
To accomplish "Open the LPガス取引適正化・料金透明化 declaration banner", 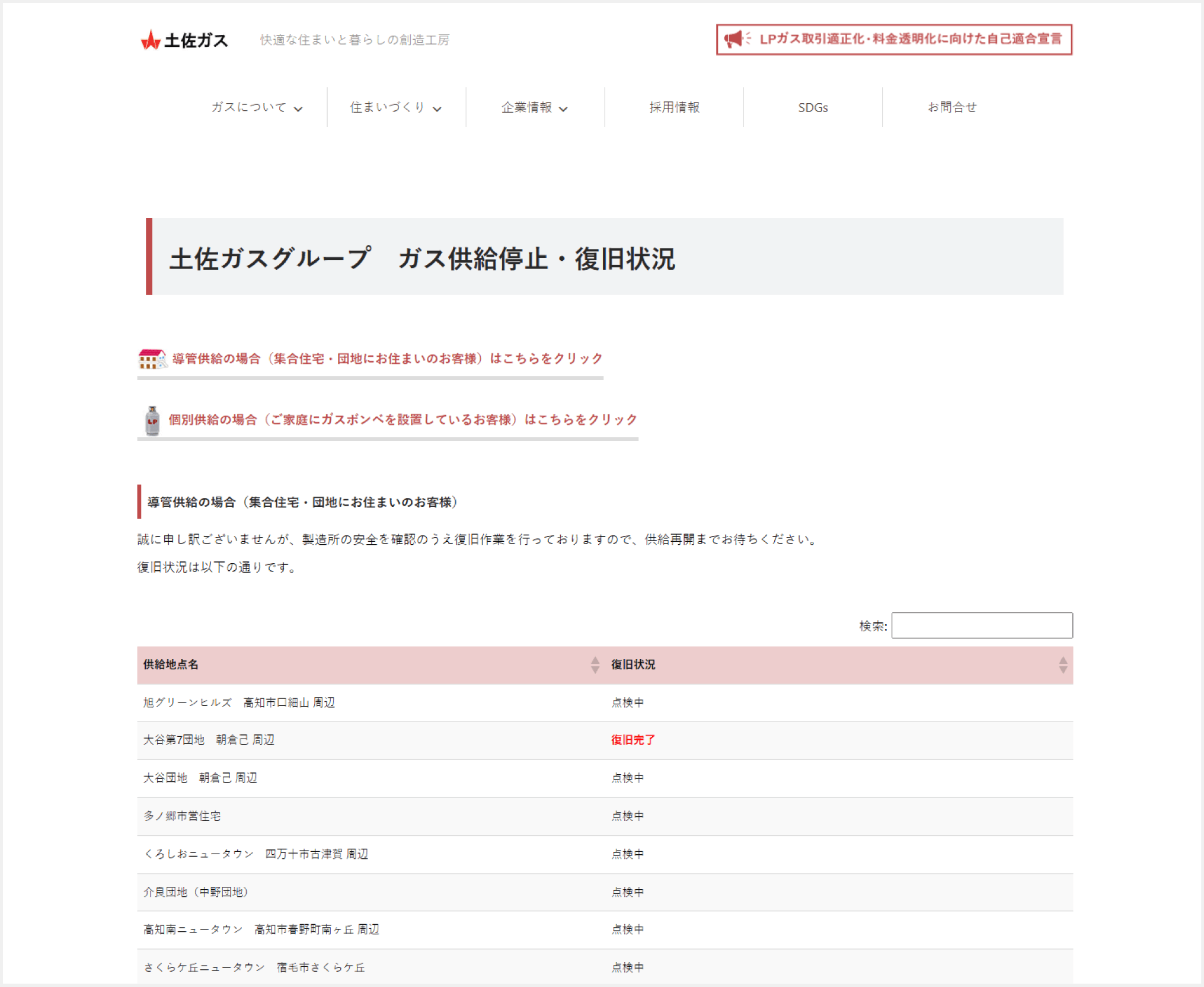I will pos(894,39).
